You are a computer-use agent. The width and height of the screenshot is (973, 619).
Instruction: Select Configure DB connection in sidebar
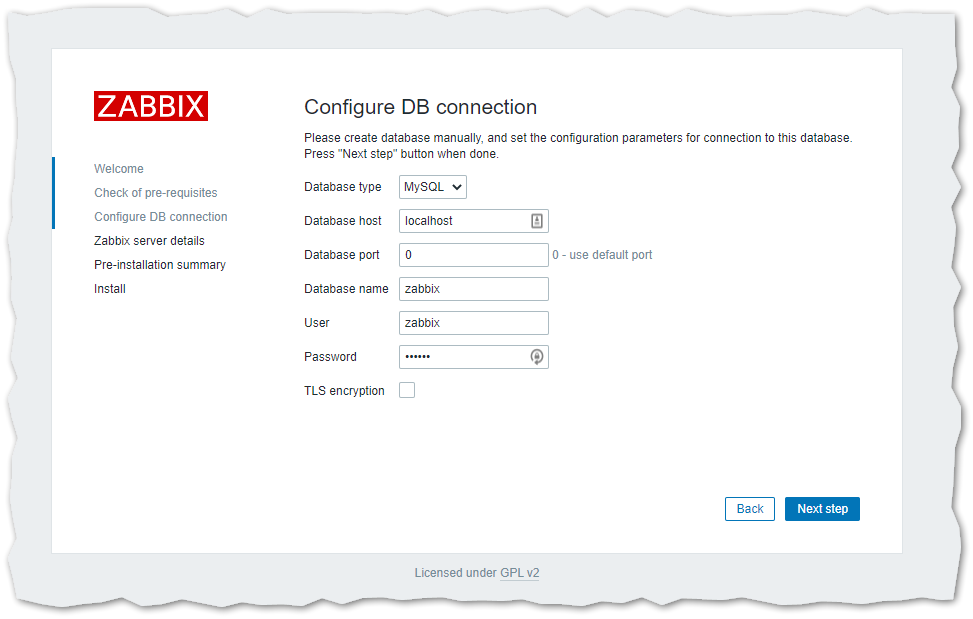tap(160, 217)
